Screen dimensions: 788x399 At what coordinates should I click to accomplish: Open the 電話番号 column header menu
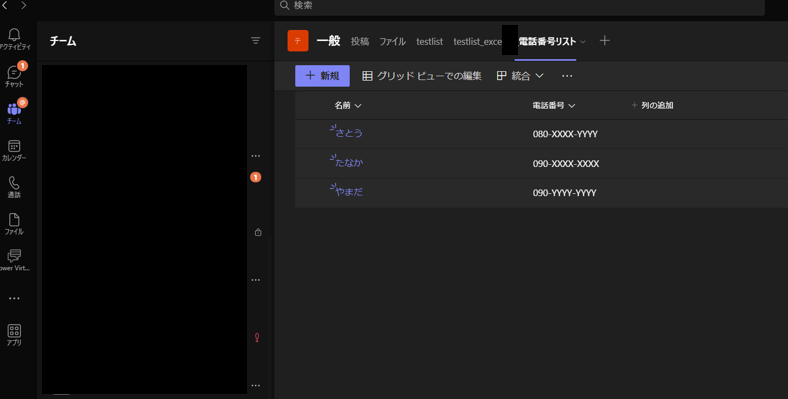click(554, 106)
